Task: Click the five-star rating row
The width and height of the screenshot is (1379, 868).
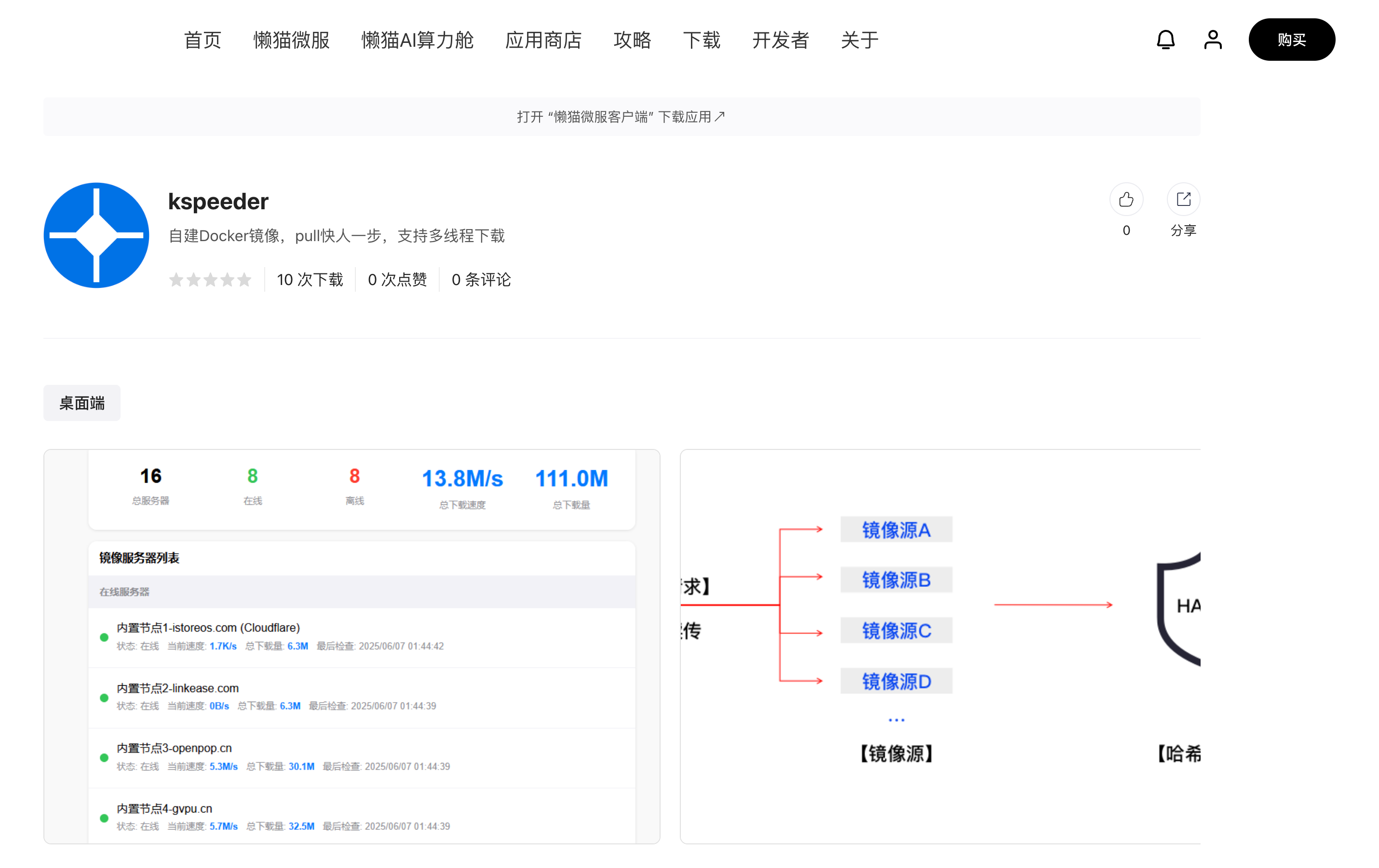Action: (x=210, y=279)
